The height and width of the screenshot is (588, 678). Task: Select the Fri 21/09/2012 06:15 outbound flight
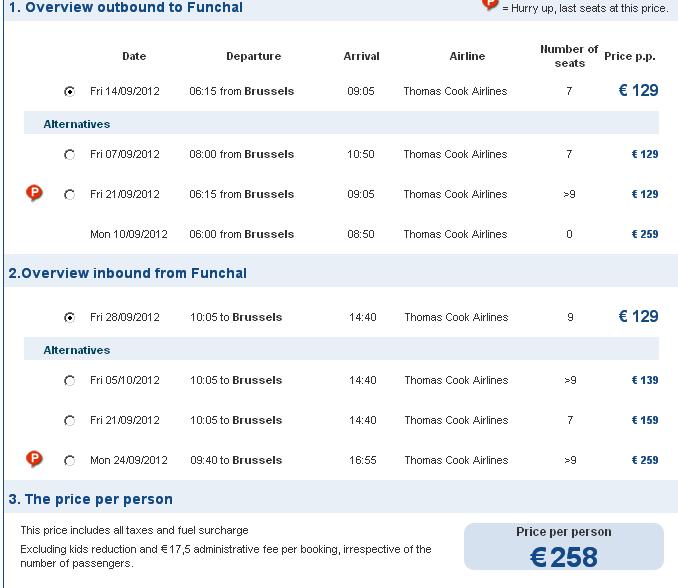(x=69, y=195)
